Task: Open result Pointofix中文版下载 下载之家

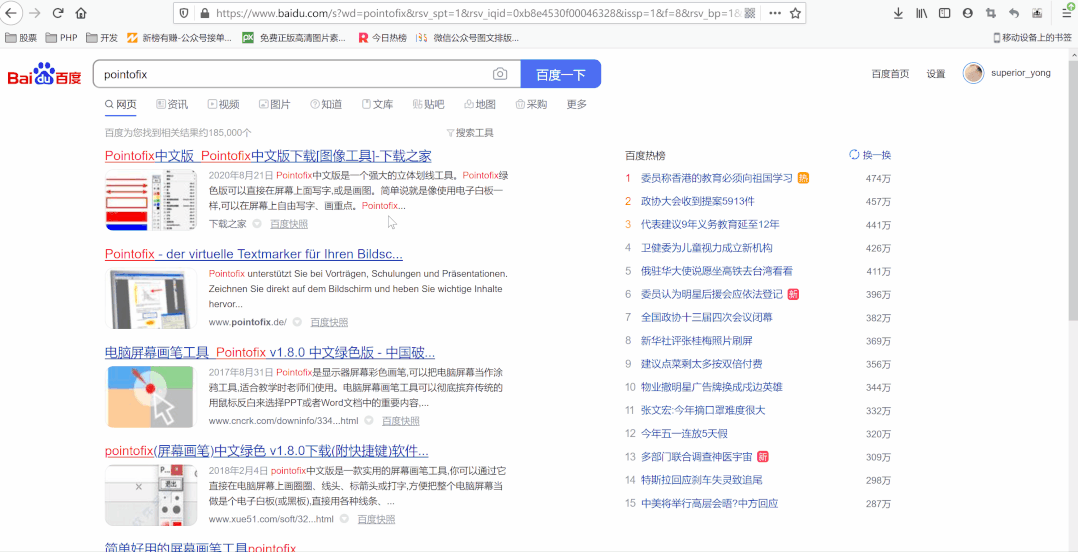Action: click(x=268, y=156)
